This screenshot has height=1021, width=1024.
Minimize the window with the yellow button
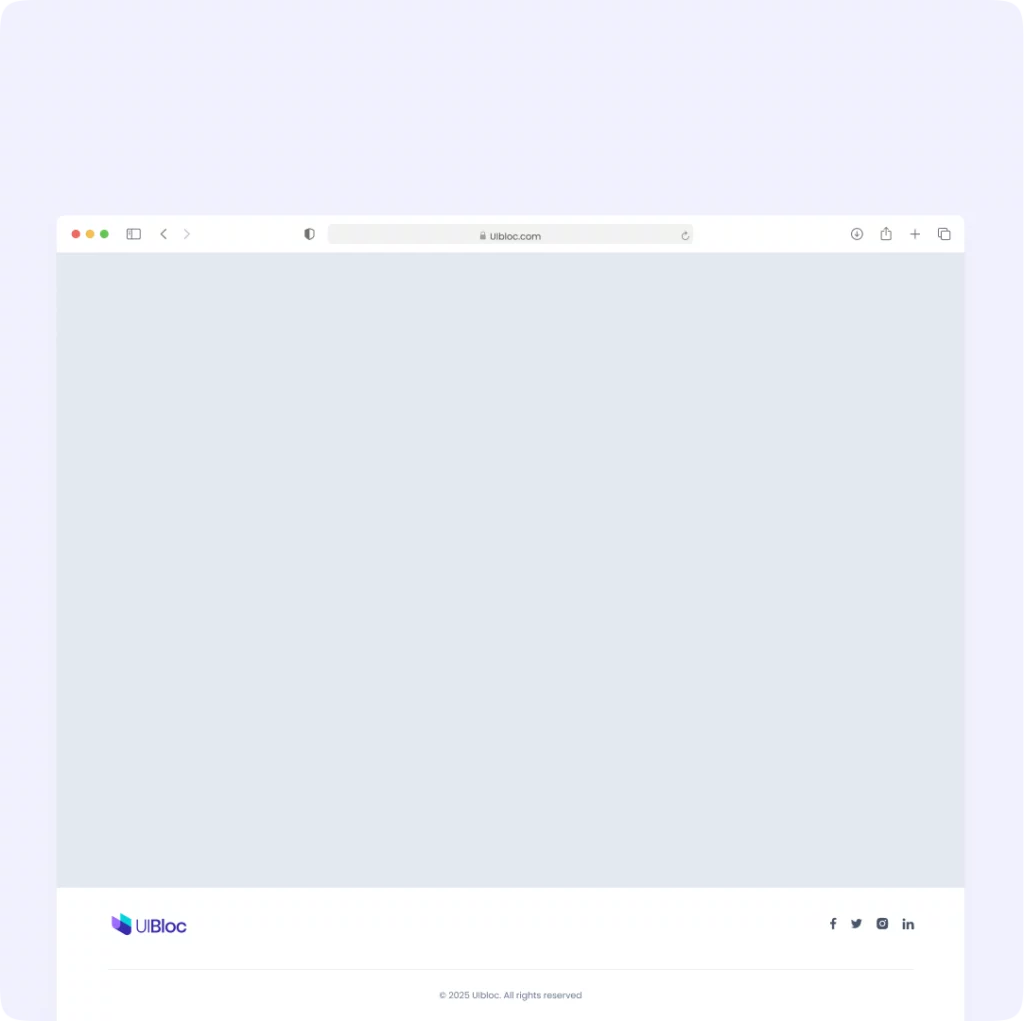point(90,234)
